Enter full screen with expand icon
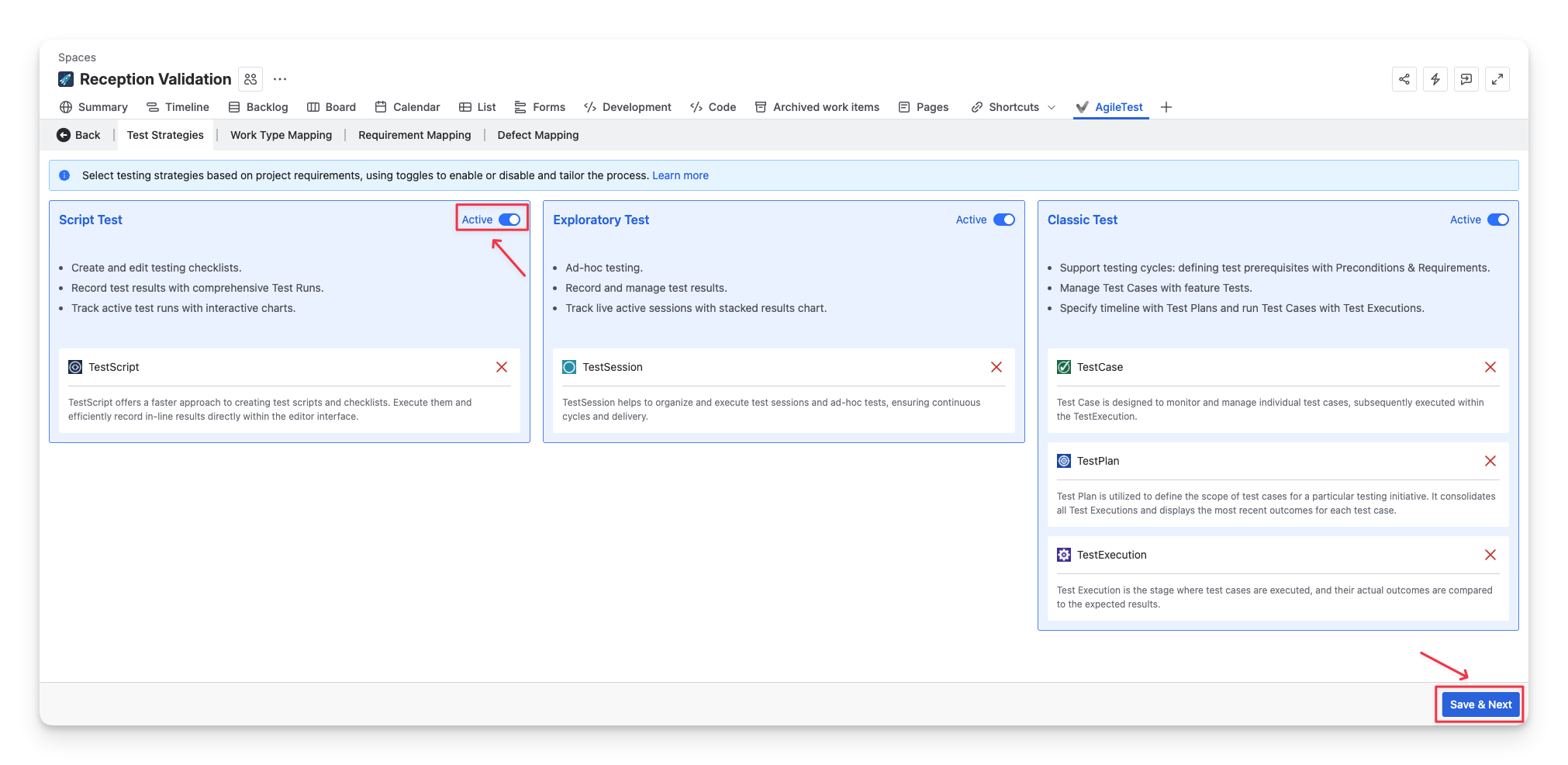The height and width of the screenshot is (765, 1568). click(1497, 79)
